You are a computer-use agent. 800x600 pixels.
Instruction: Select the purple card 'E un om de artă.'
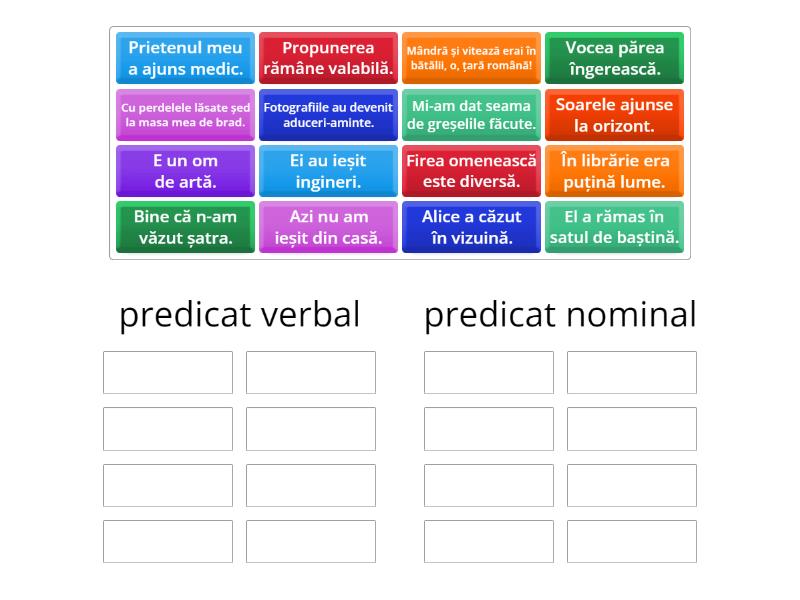pos(185,170)
